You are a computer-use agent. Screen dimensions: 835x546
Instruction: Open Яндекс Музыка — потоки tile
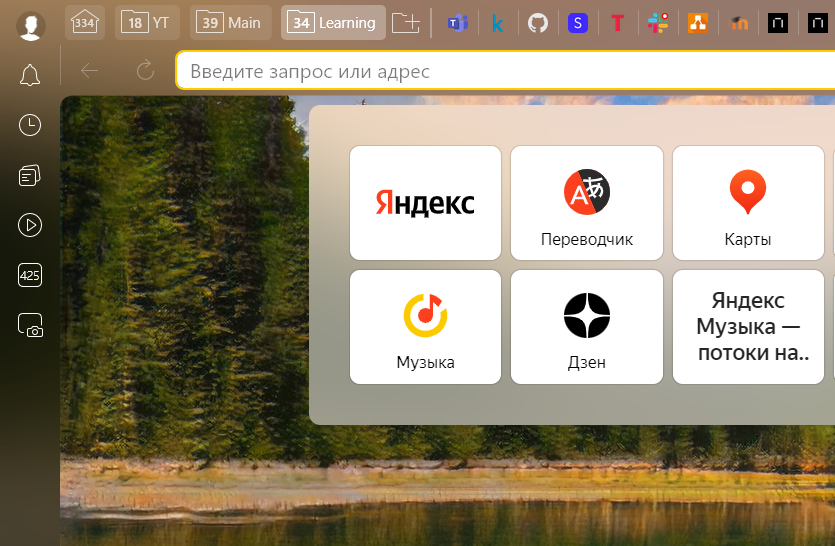coord(748,327)
